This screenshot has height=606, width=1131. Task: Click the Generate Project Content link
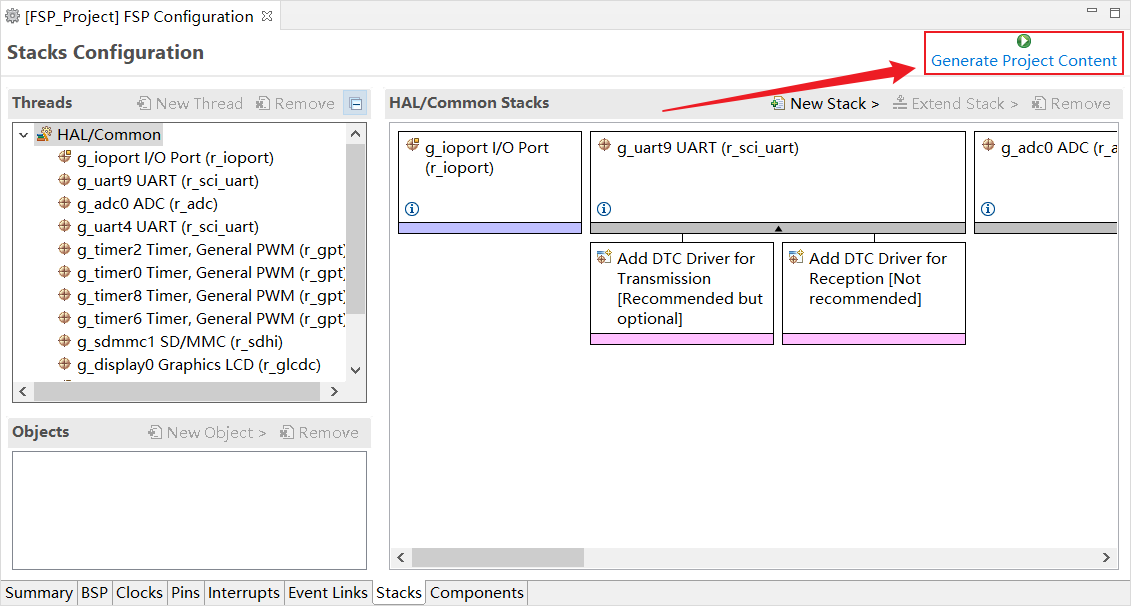coord(1023,61)
